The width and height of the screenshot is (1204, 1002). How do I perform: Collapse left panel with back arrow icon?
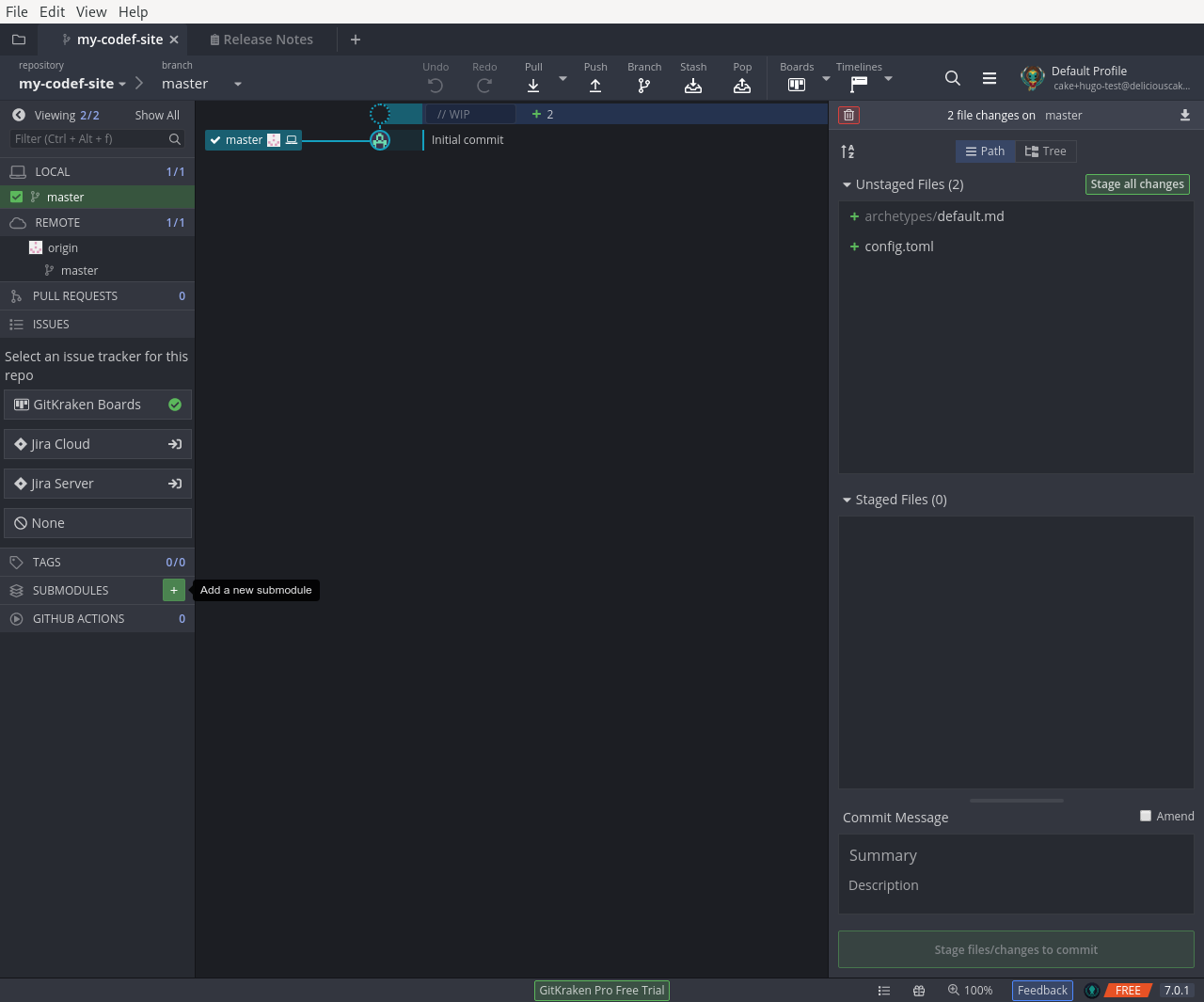click(19, 115)
